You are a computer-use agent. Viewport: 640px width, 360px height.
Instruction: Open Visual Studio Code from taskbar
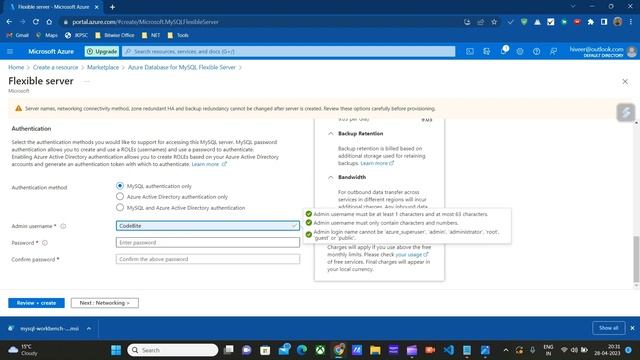coord(449,350)
